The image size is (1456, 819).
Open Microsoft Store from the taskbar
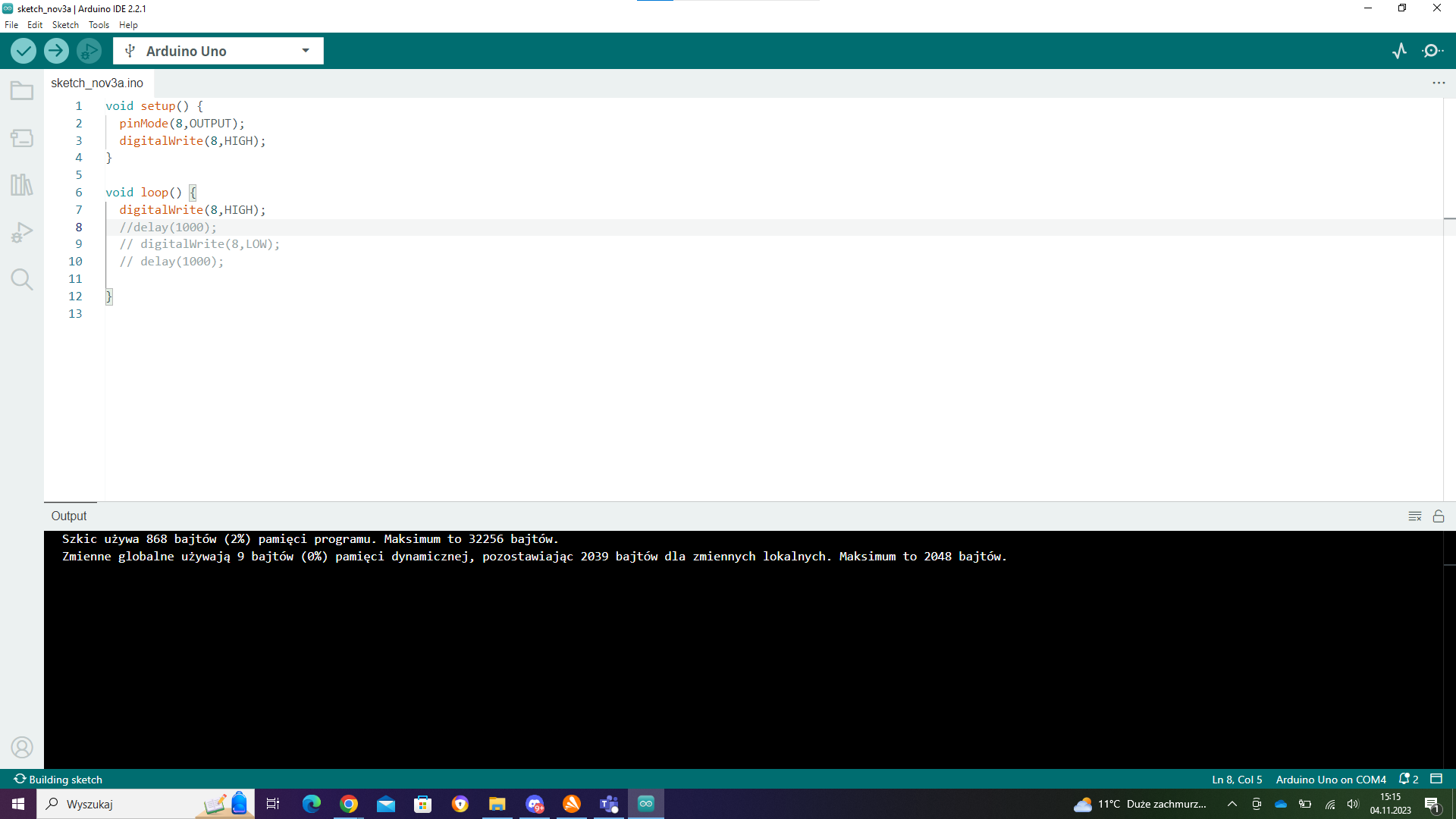(423, 804)
